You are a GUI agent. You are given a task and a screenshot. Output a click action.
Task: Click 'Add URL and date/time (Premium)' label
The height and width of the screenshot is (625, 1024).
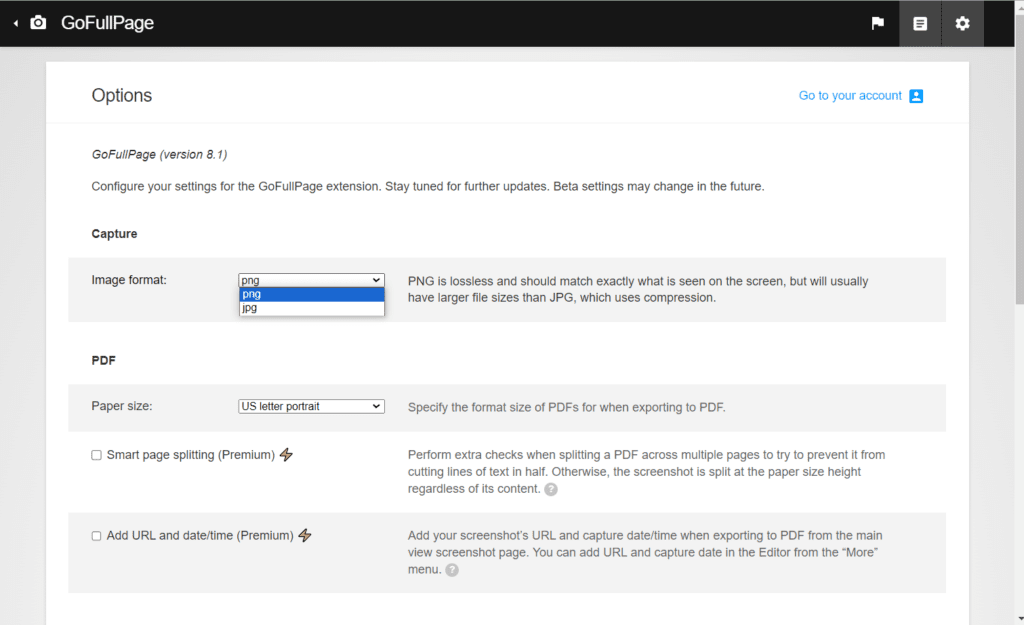[200, 536]
